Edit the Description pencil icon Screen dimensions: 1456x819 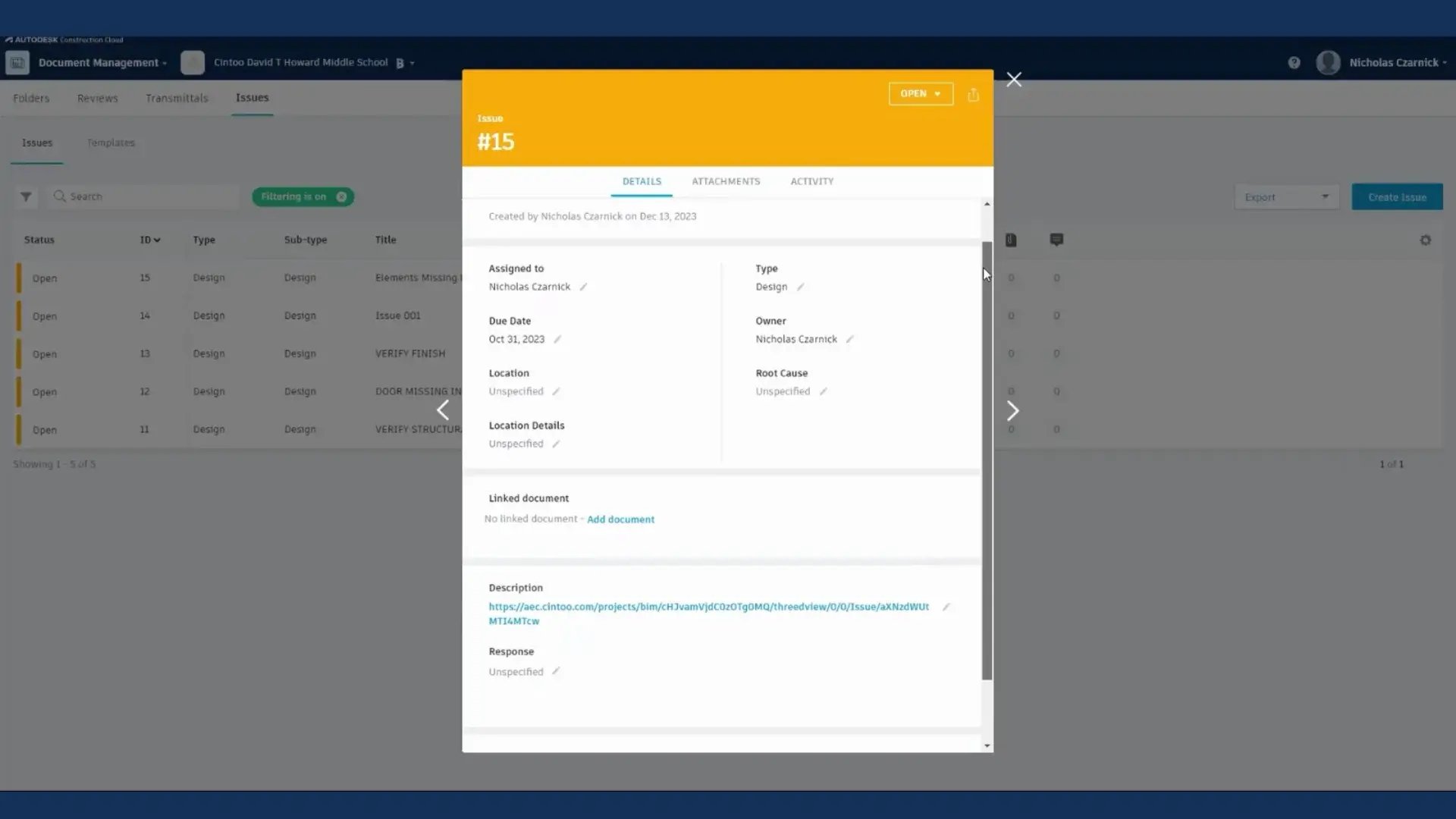[x=946, y=607]
